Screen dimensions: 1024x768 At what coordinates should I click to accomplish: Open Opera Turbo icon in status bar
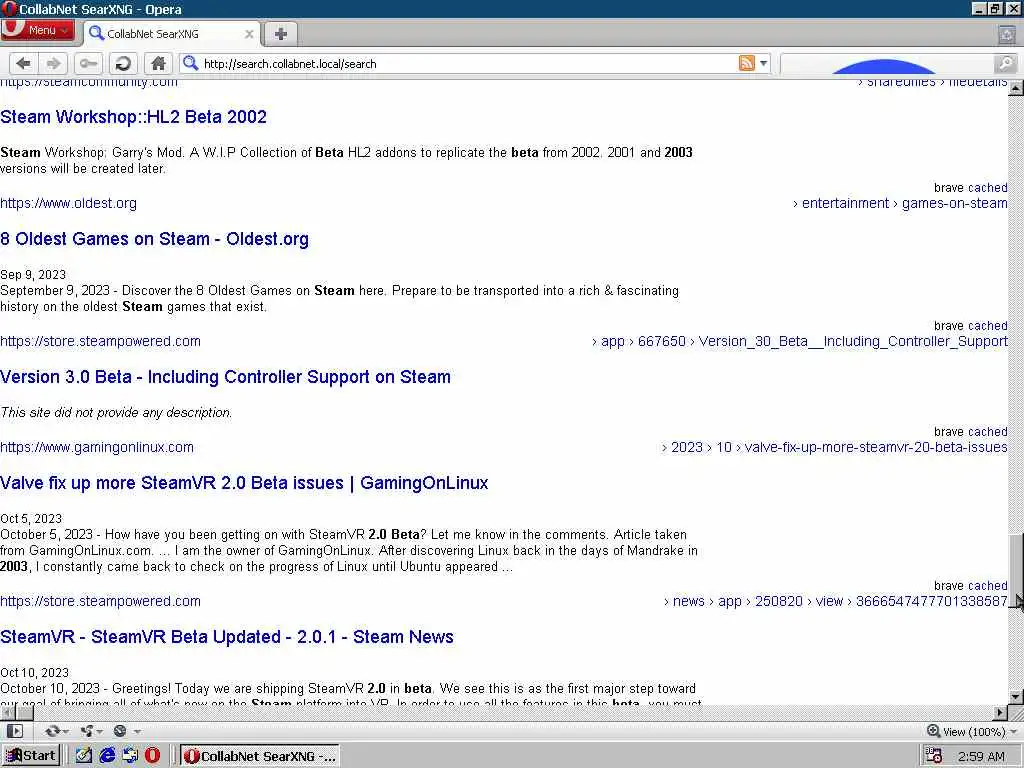[120, 731]
